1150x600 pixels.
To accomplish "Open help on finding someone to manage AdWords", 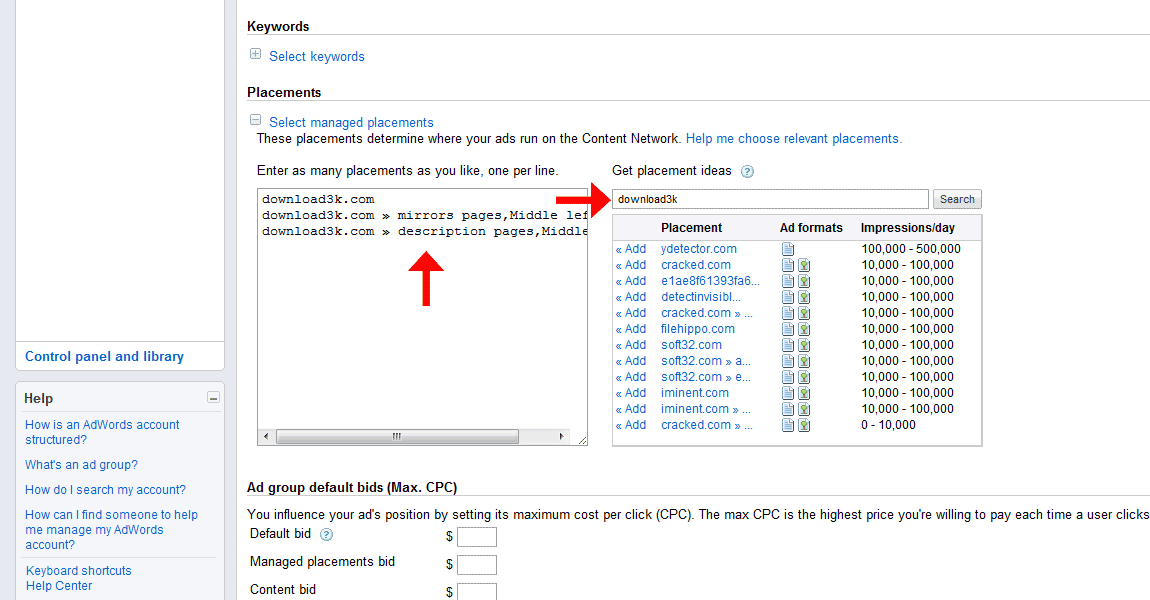I will pos(111,530).
